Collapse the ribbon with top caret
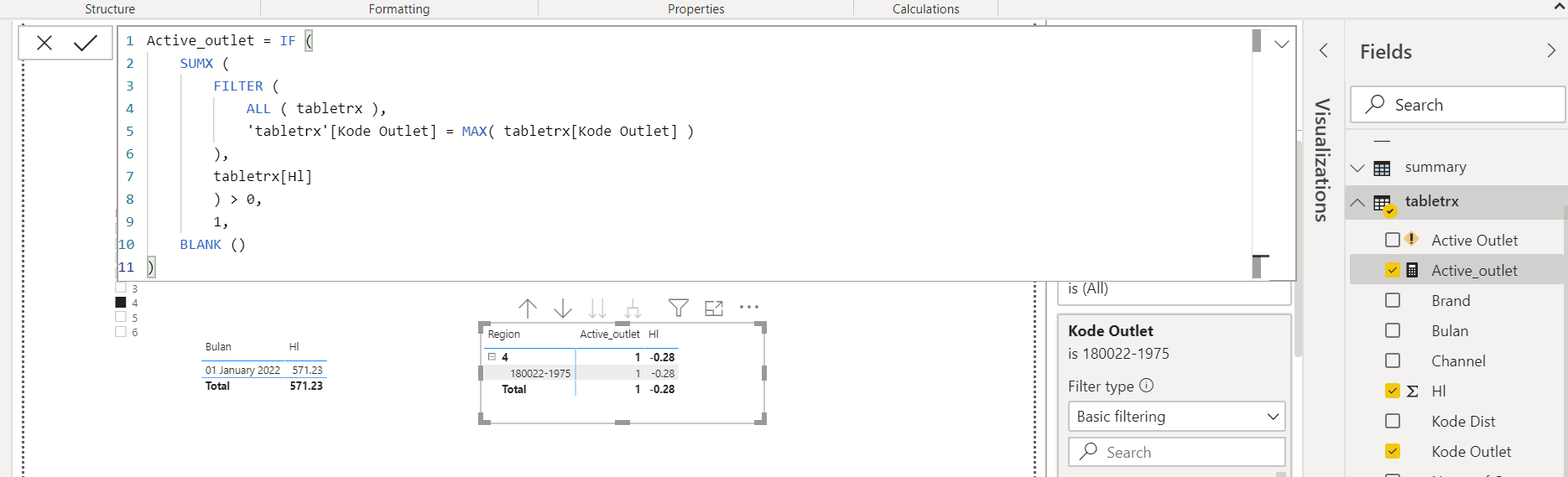This screenshot has height=477, width=1568. pyautogui.click(x=1560, y=7)
